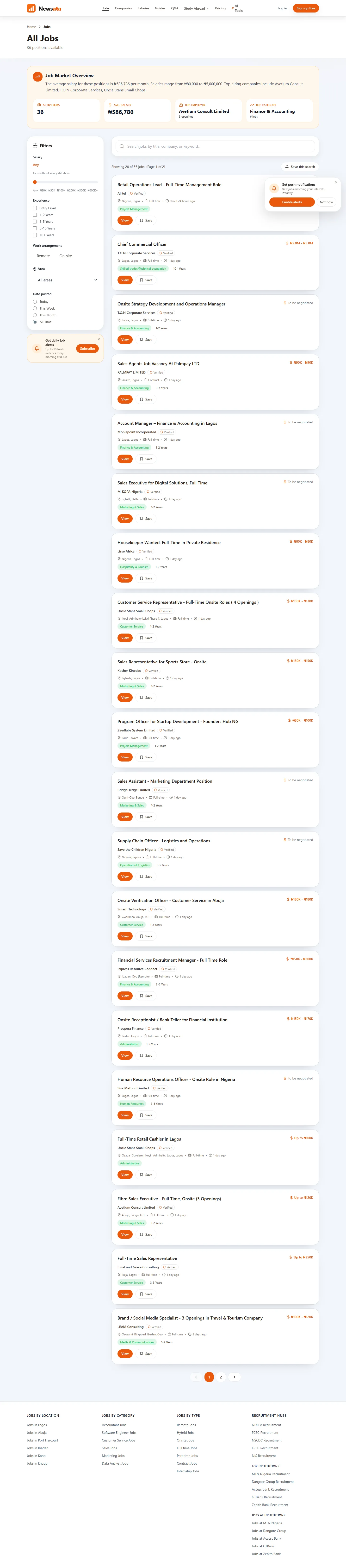Close the push notifications popup
The width and height of the screenshot is (346, 1568).
pyautogui.click(x=336, y=182)
